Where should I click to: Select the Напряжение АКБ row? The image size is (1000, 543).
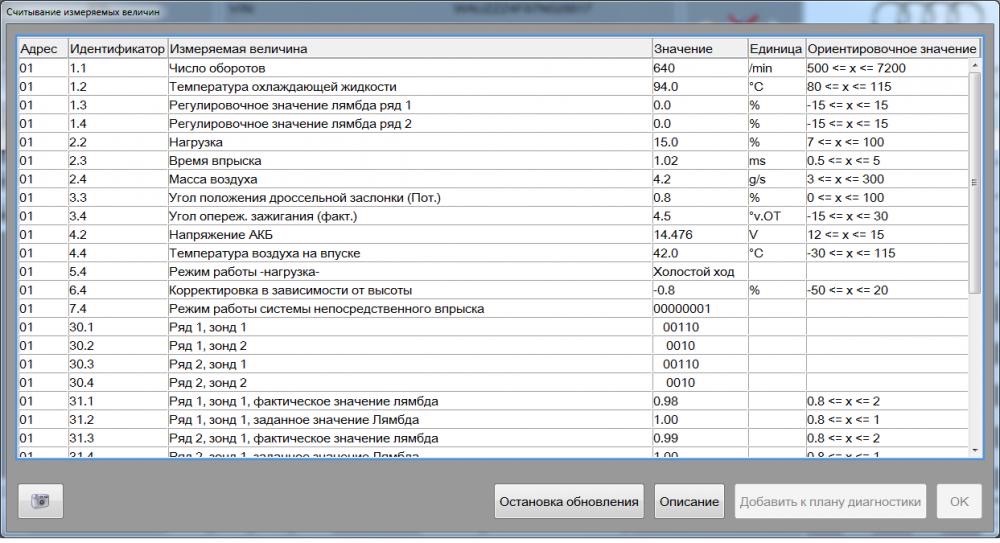pos(493,234)
